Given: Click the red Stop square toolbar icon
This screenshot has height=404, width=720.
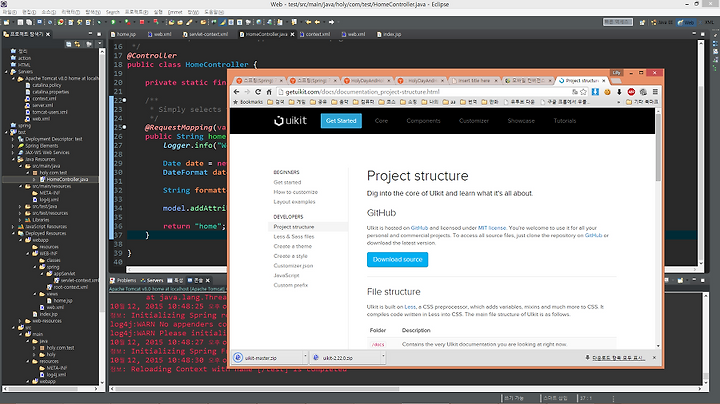Looking at the screenshot, I should (x=142, y=22).
